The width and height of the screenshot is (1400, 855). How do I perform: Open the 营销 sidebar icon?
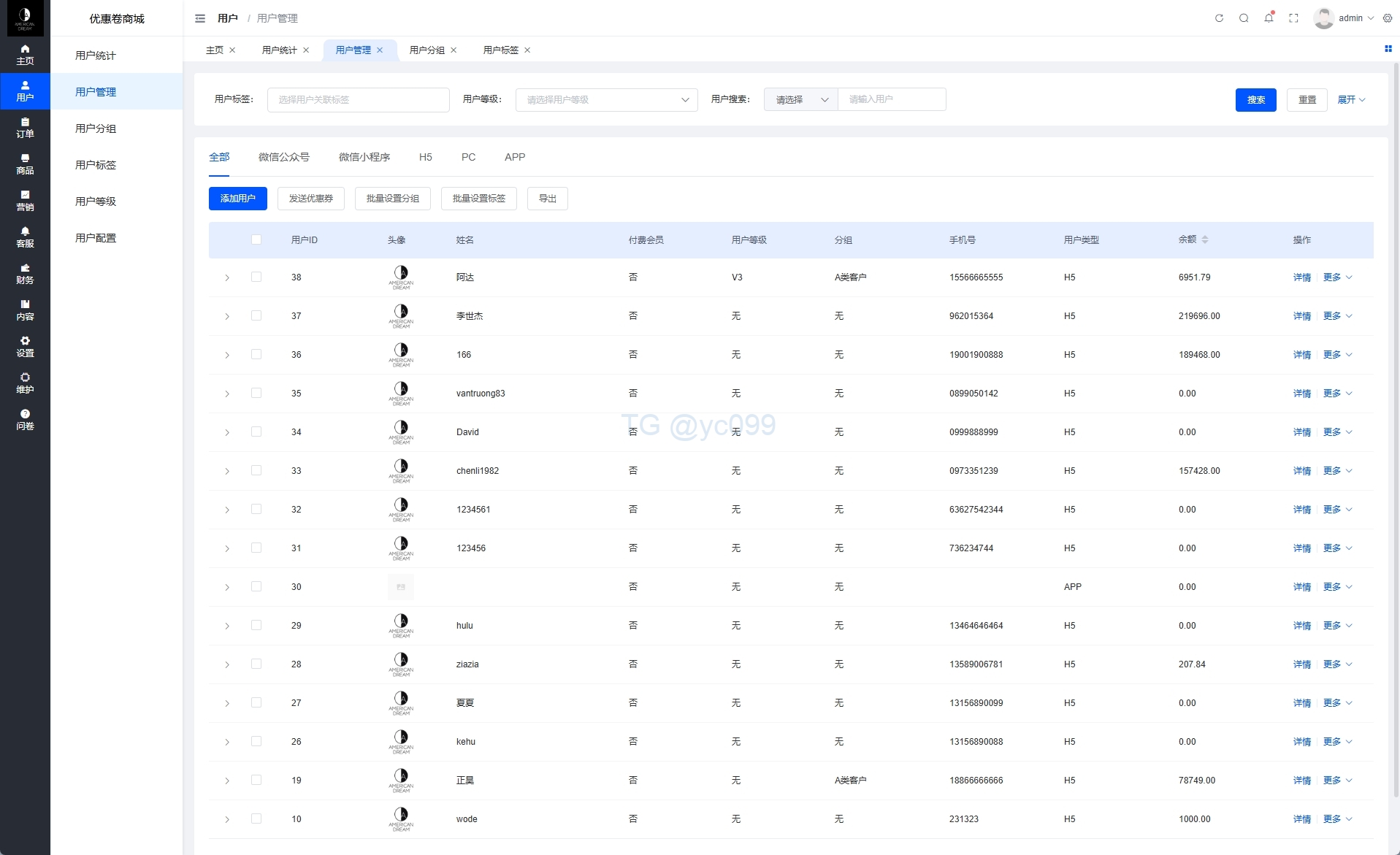25,201
